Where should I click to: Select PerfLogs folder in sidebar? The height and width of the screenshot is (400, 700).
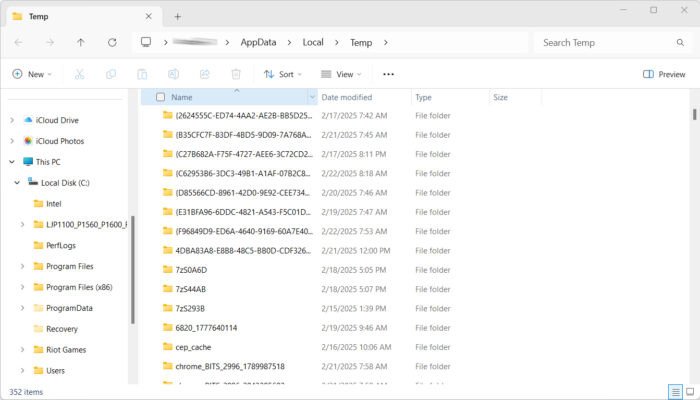(60, 245)
